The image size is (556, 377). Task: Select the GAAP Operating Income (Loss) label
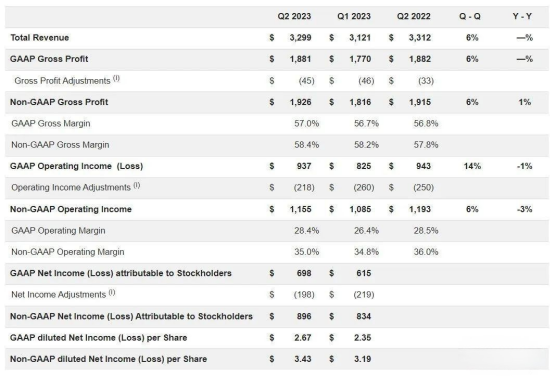[x=77, y=166]
